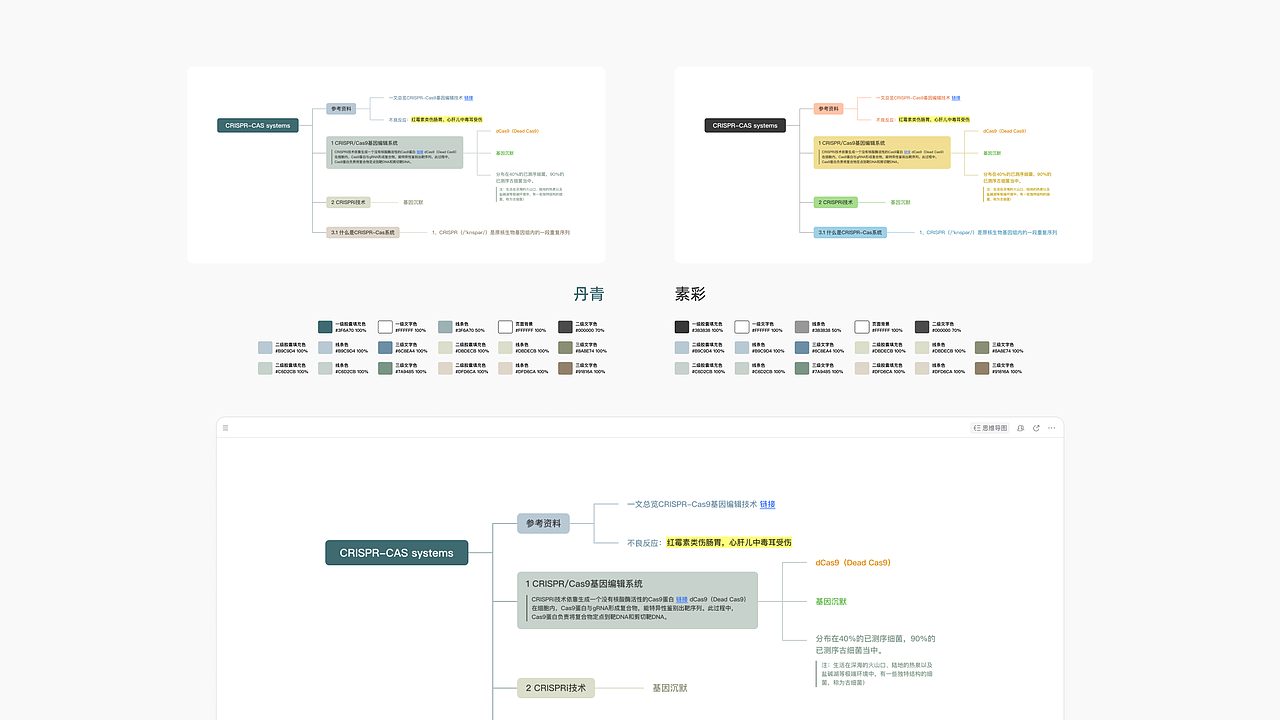Pick the #B9C9D4 二级胶囊填充色 swatch in the 丹青 palette
This screenshot has height=720, width=1280.
[265, 348]
